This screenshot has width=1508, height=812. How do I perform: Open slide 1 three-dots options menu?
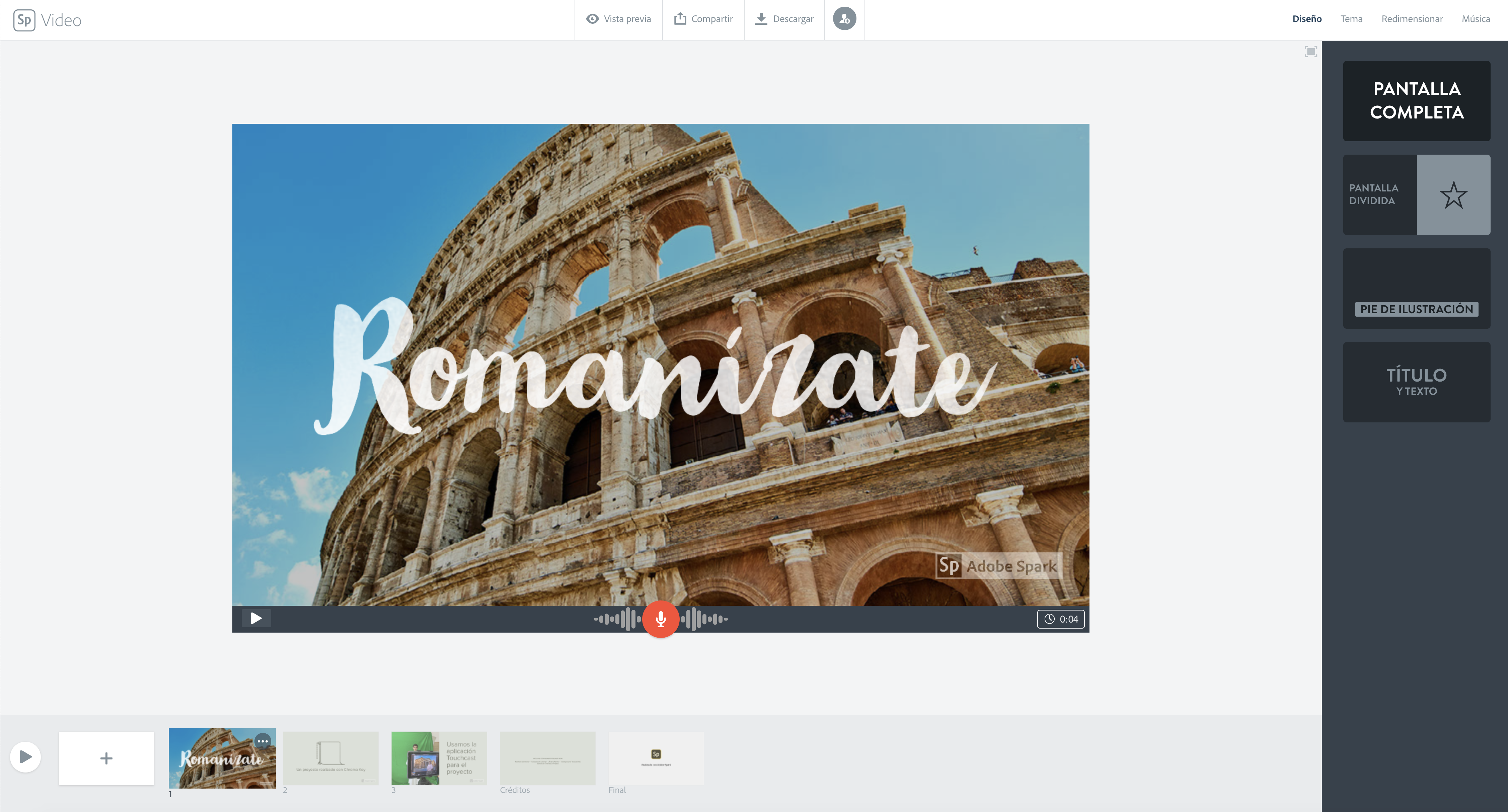pyautogui.click(x=263, y=741)
